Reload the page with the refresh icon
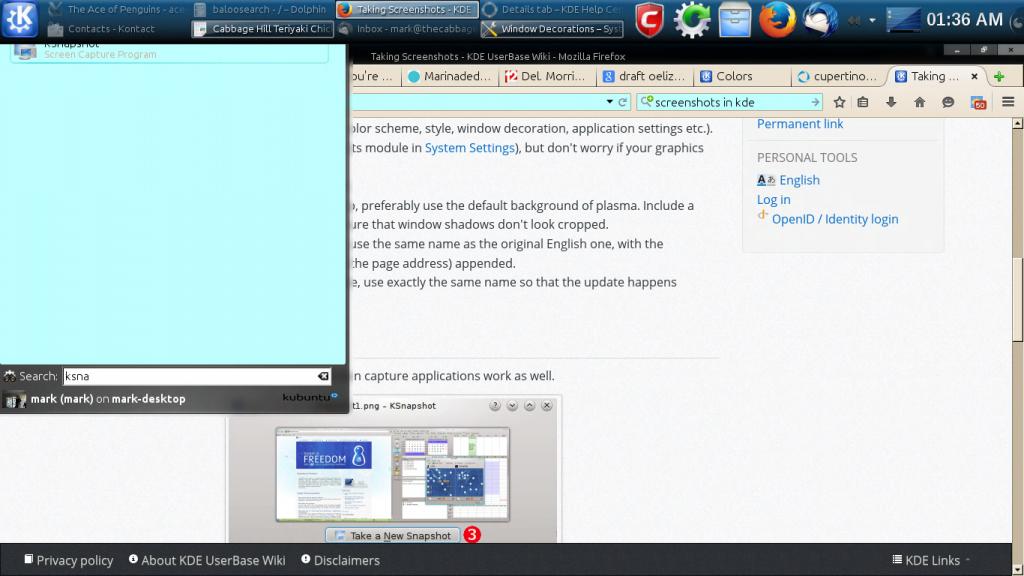 623,102
